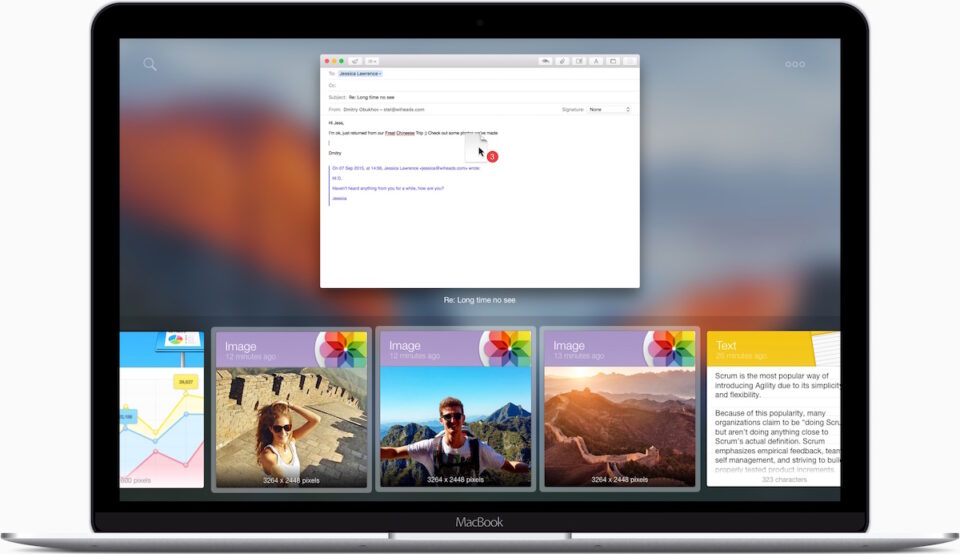Click the '323 characters' label
Viewport: 960px width, 554px height.
pos(784,480)
